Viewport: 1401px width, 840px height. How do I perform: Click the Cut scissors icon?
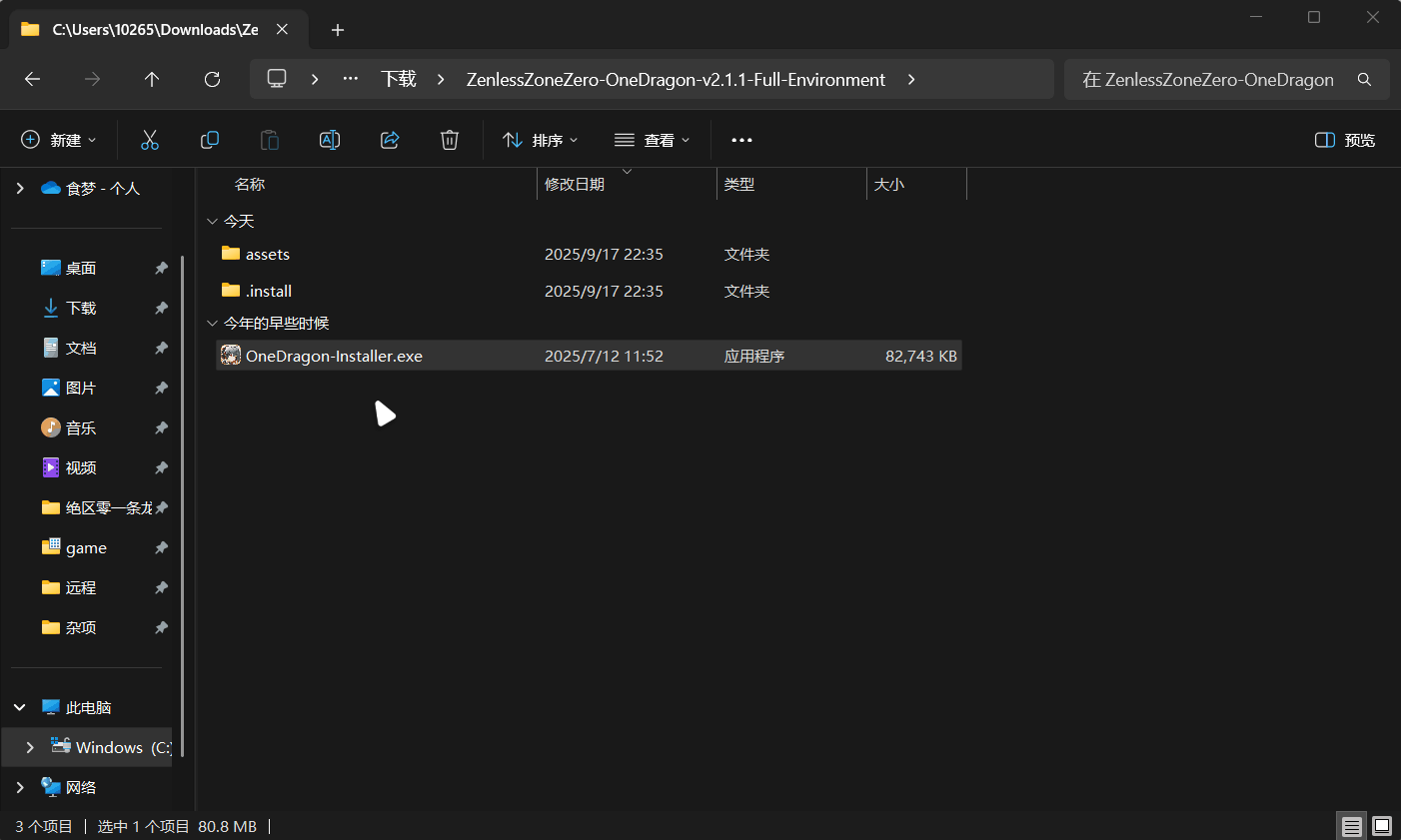150,140
